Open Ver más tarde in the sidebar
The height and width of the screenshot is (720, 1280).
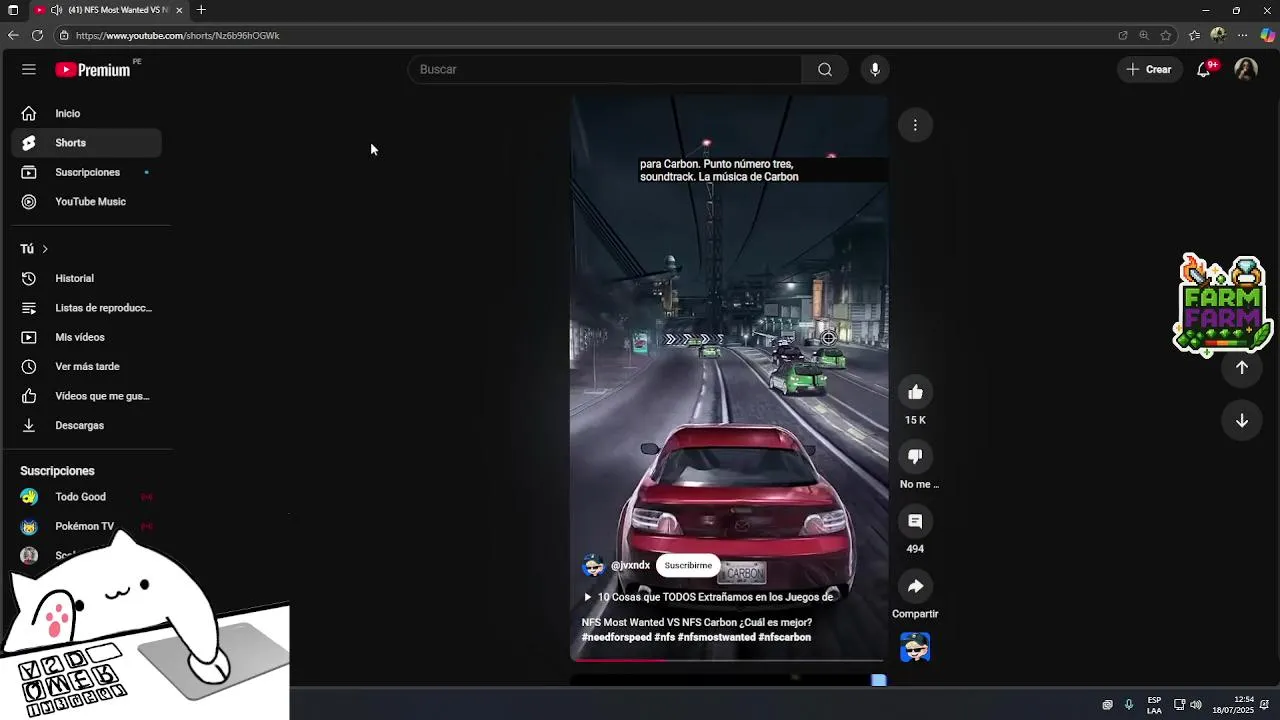pyautogui.click(x=87, y=367)
